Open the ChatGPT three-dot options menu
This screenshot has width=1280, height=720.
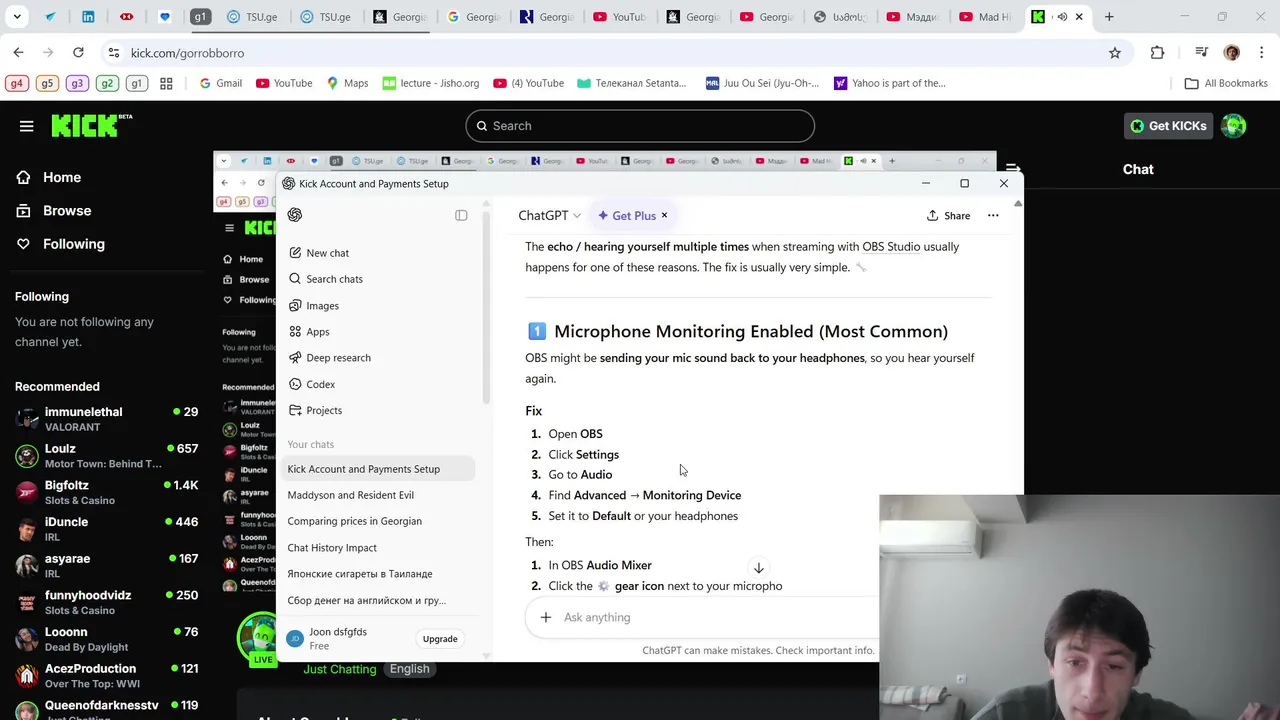pyautogui.click(x=993, y=215)
